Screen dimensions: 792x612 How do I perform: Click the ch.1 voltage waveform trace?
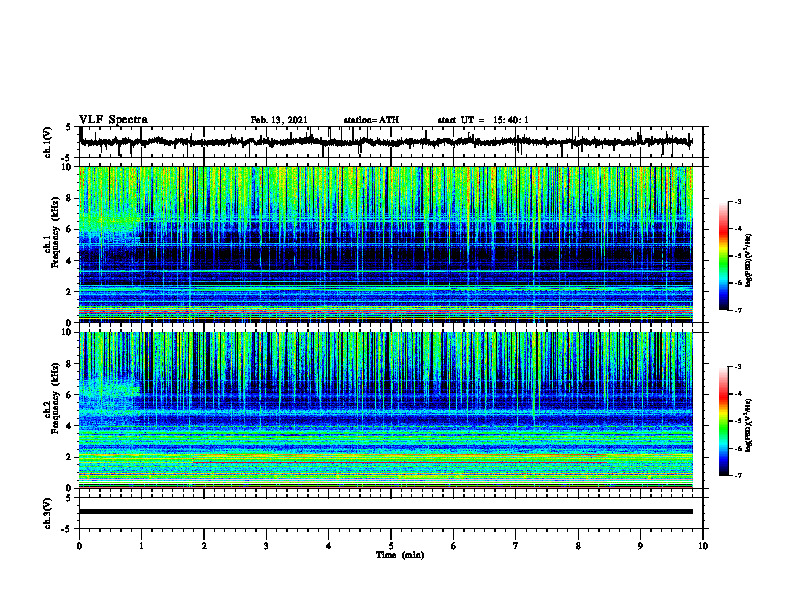(x=385, y=142)
